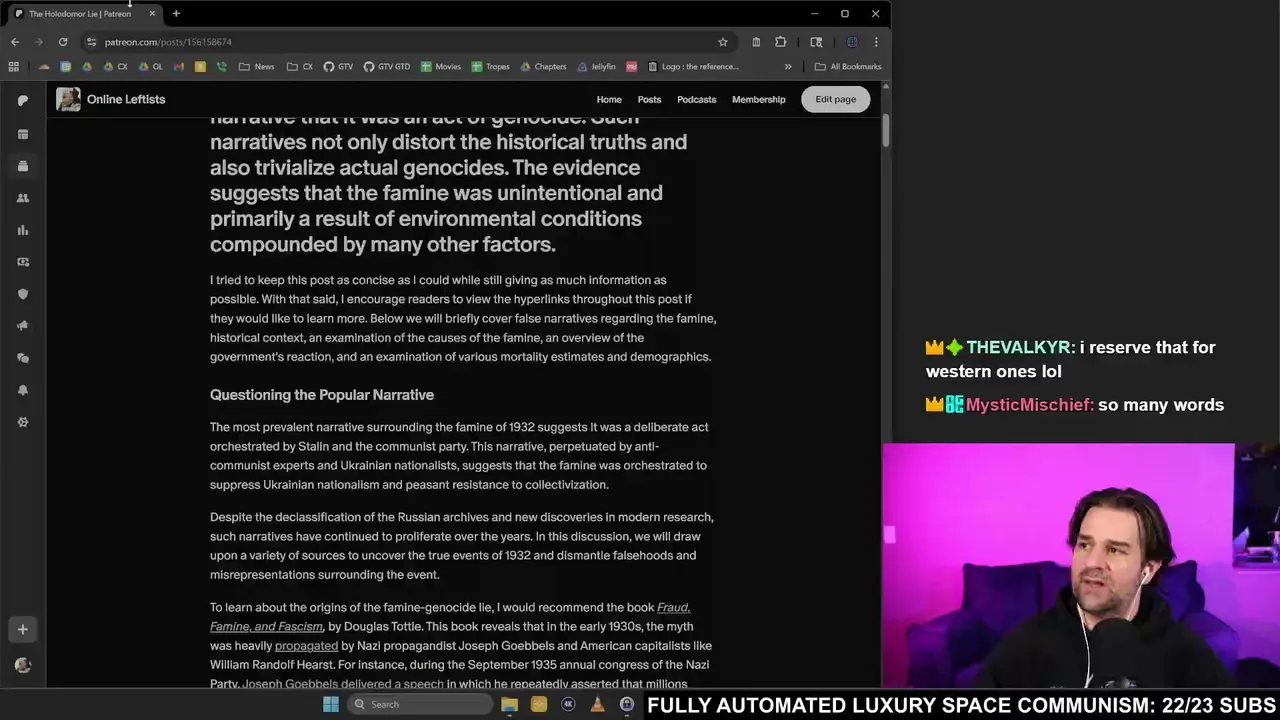Screen dimensions: 1280x720
Task: Click the page vertical scrollbar thumb
Action: coord(886,132)
